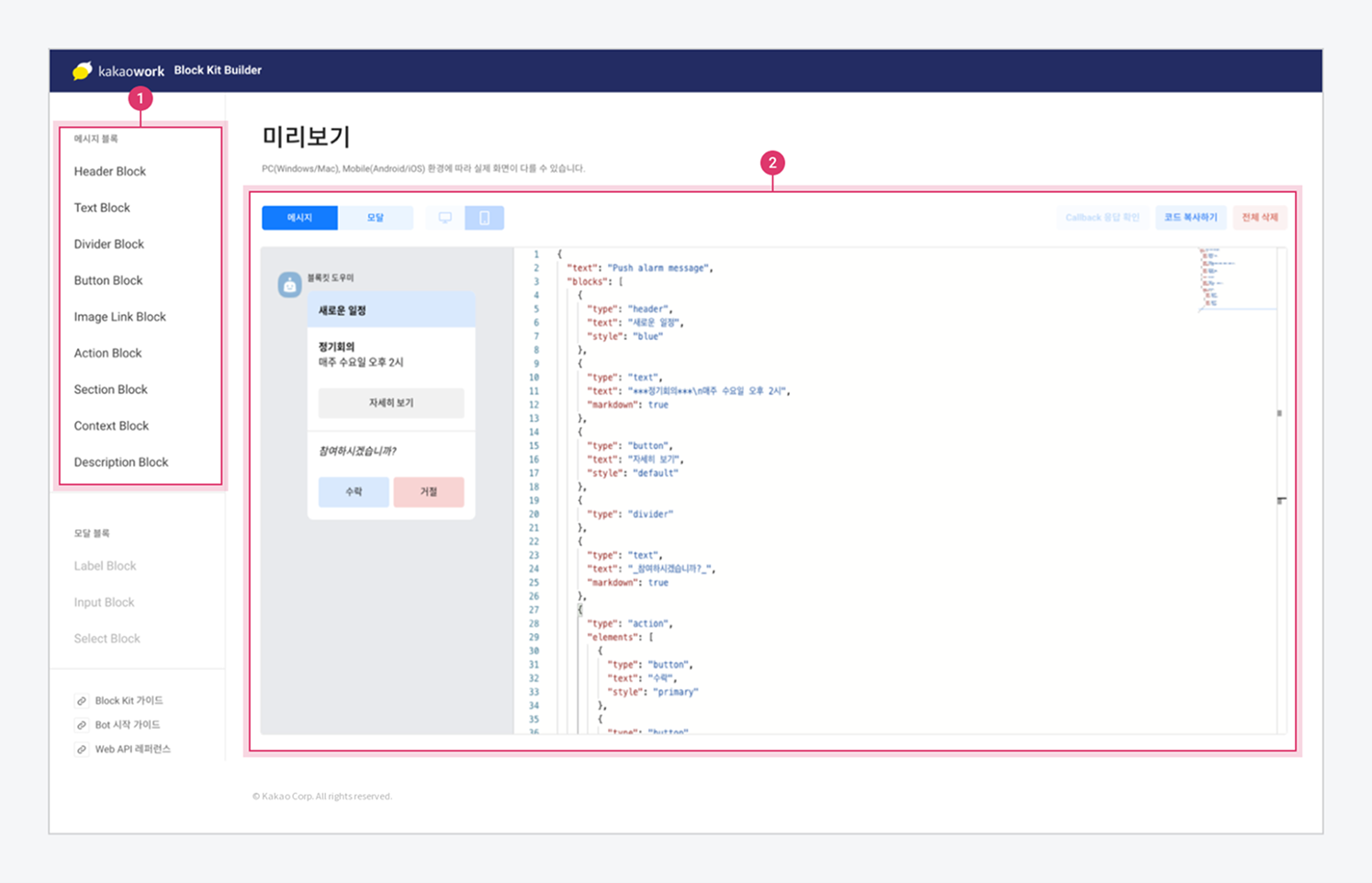1372x883 pixels.
Task: Open the Web API 레퍼런스 link
Action: pos(133,750)
